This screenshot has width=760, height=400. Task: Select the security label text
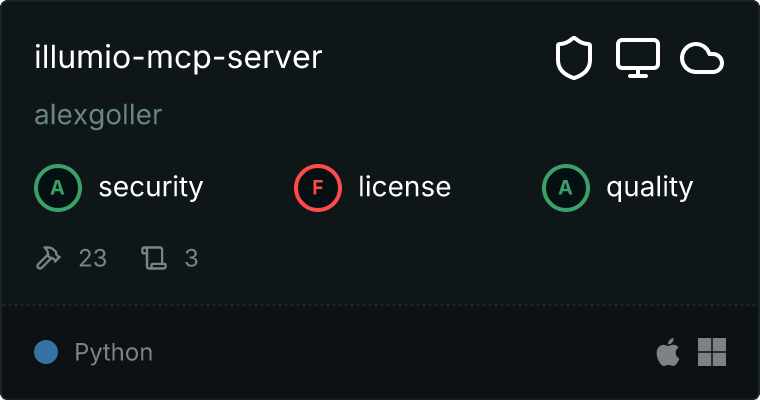(150, 187)
